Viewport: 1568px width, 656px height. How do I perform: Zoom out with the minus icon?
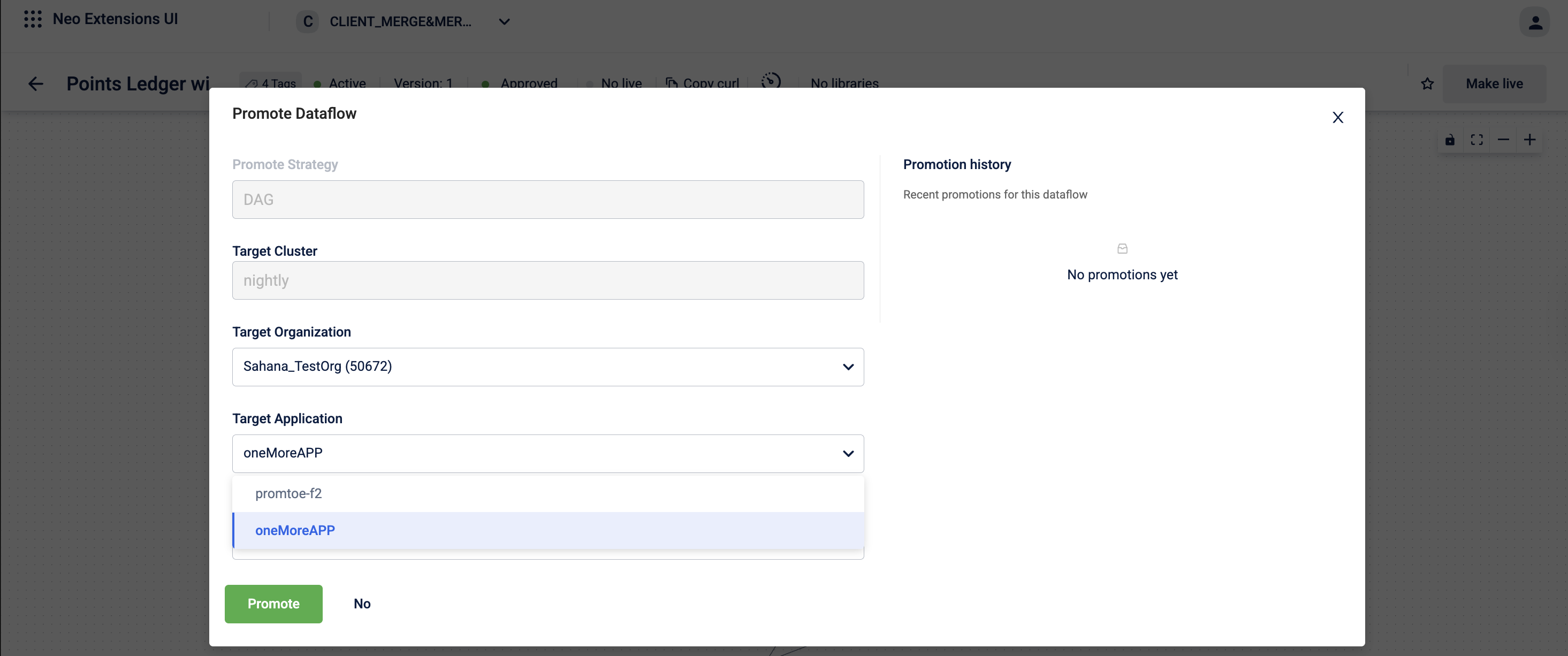pyautogui.click(x=1503, y=140)
